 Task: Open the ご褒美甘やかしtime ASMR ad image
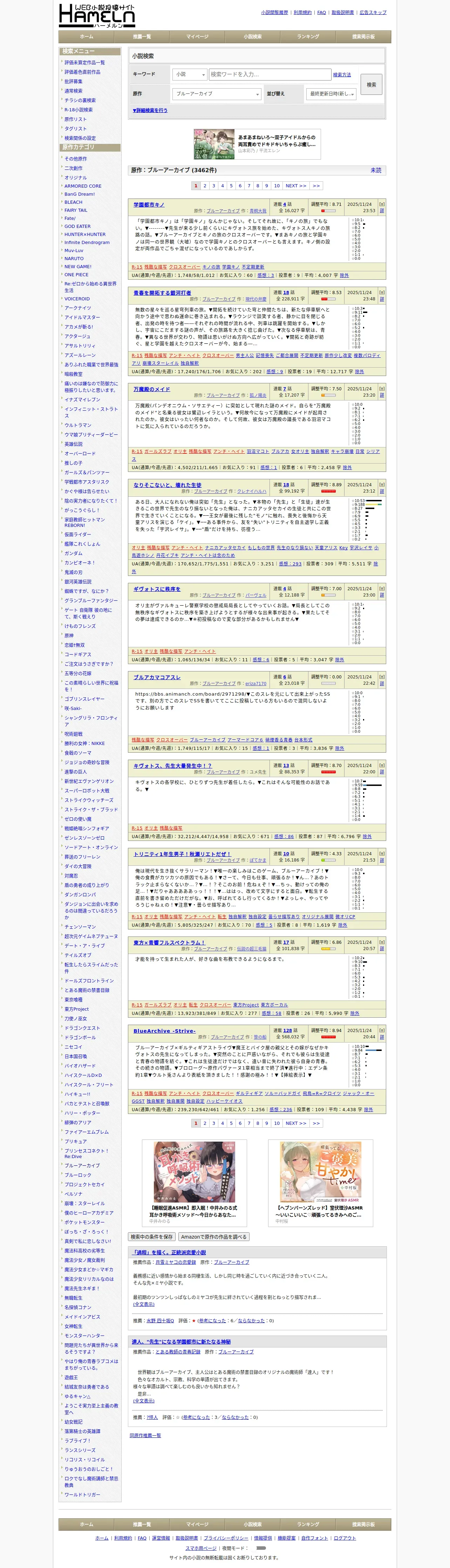pyautogui.click(x=321, y=1172)
